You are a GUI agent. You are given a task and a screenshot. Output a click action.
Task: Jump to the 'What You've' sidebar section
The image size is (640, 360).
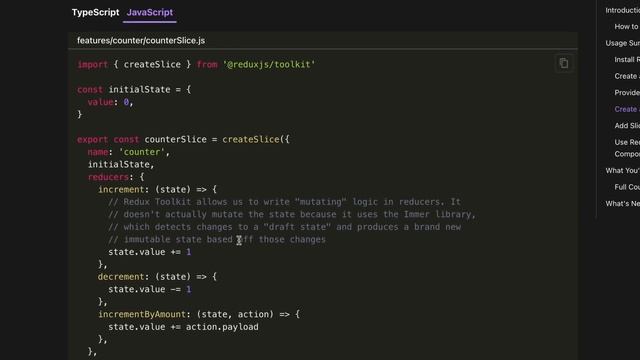pos(622,171)
